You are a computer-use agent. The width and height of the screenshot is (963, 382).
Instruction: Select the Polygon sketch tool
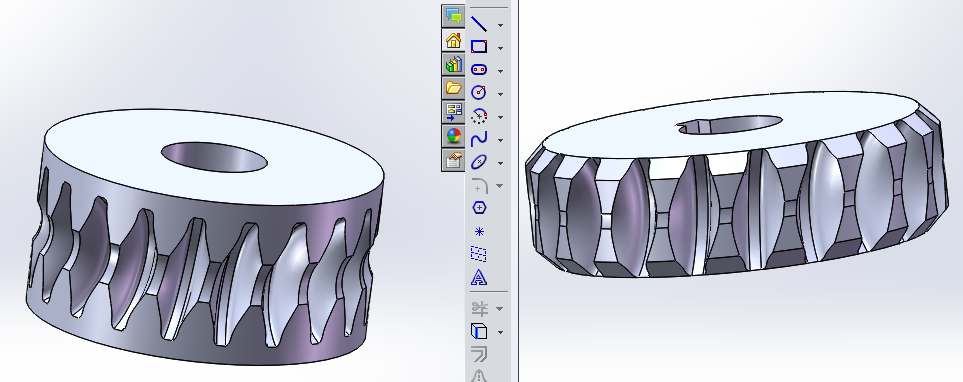pos(479,208)
